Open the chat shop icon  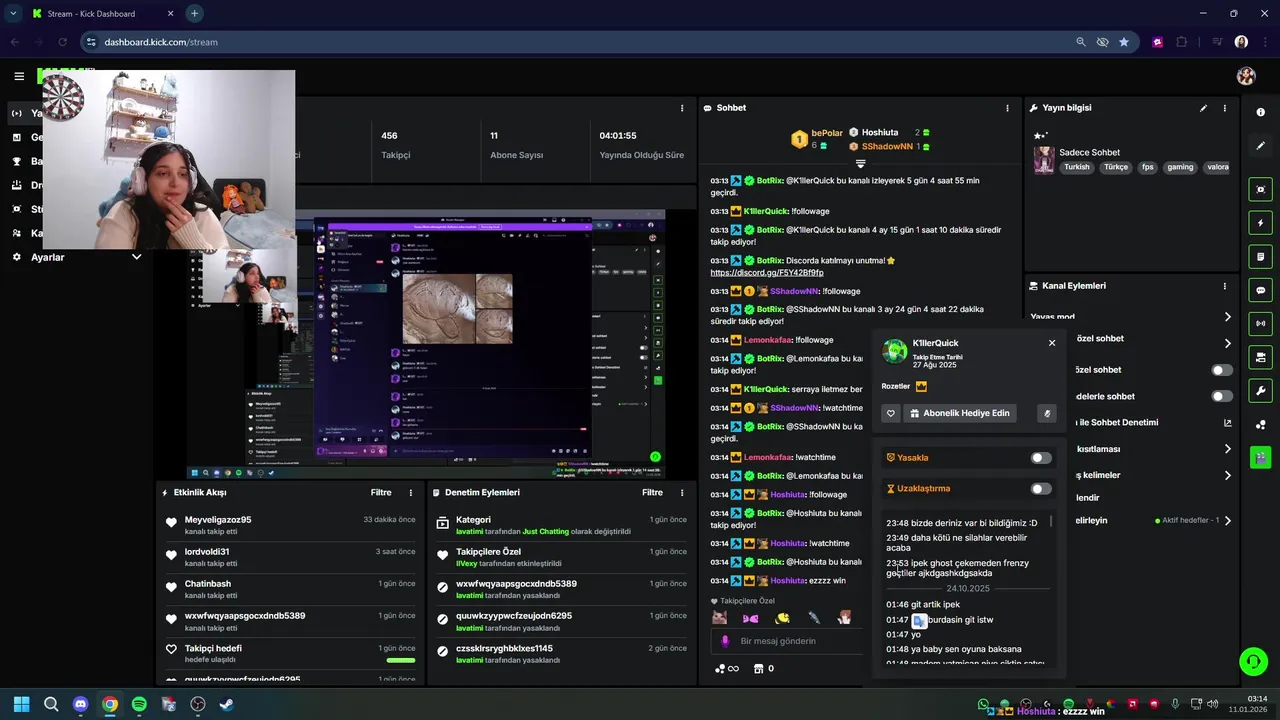tap(758, 668)
